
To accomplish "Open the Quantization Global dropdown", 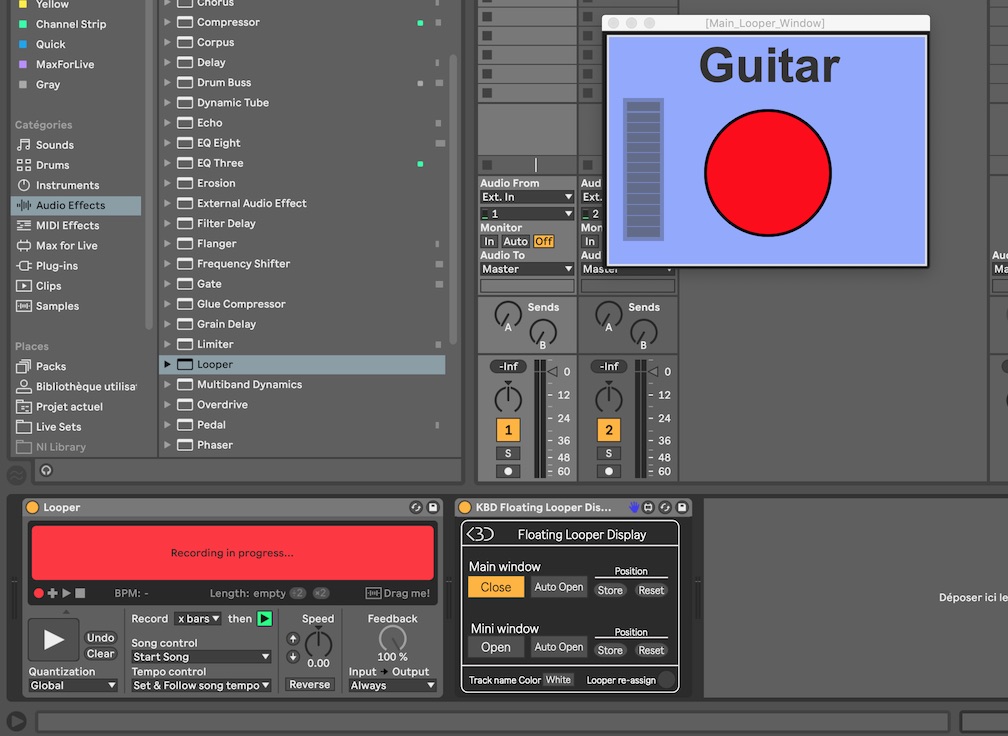I will coord(73,686).
